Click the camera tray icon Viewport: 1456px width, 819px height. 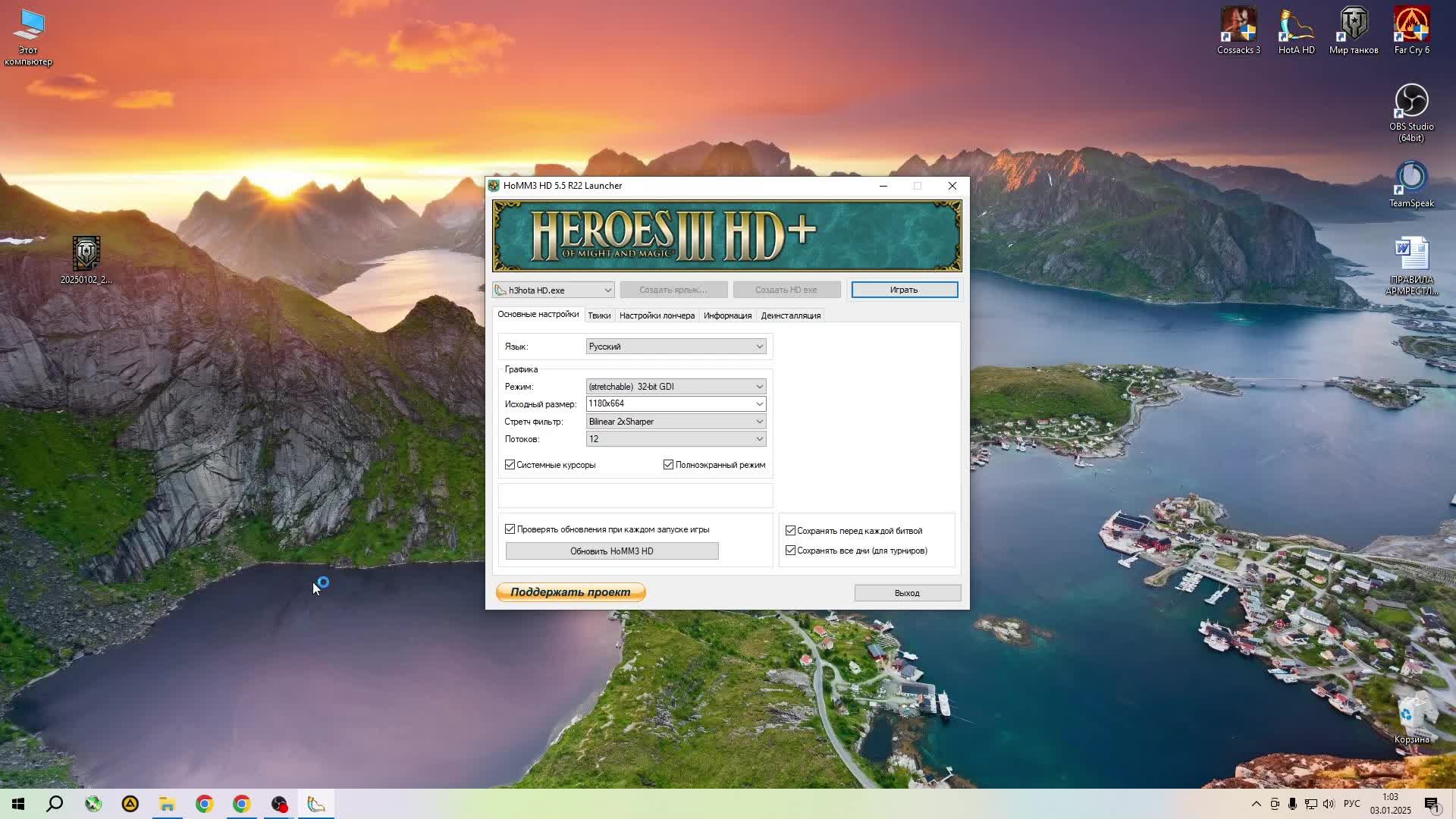pyautogui.click(x=1275, y=804)
